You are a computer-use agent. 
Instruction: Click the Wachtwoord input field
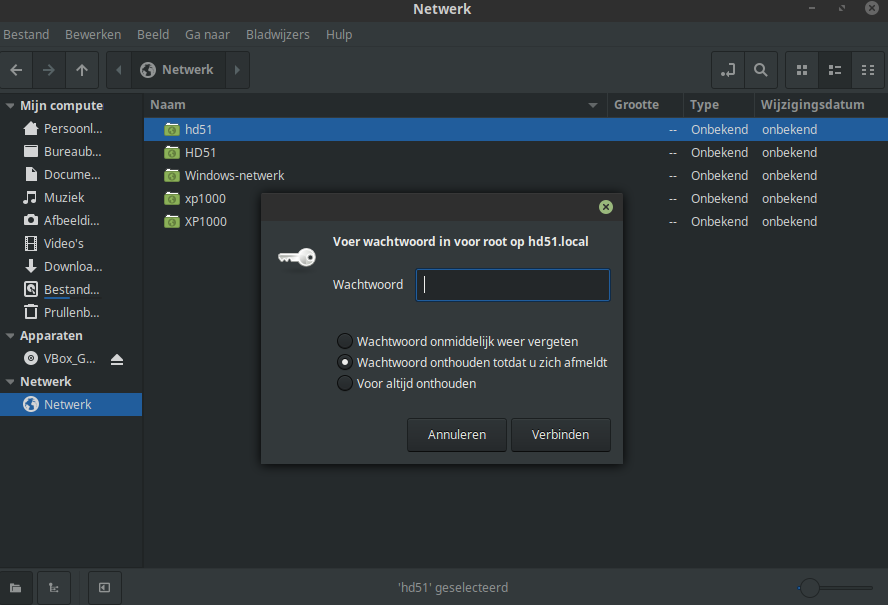(513, 285)
